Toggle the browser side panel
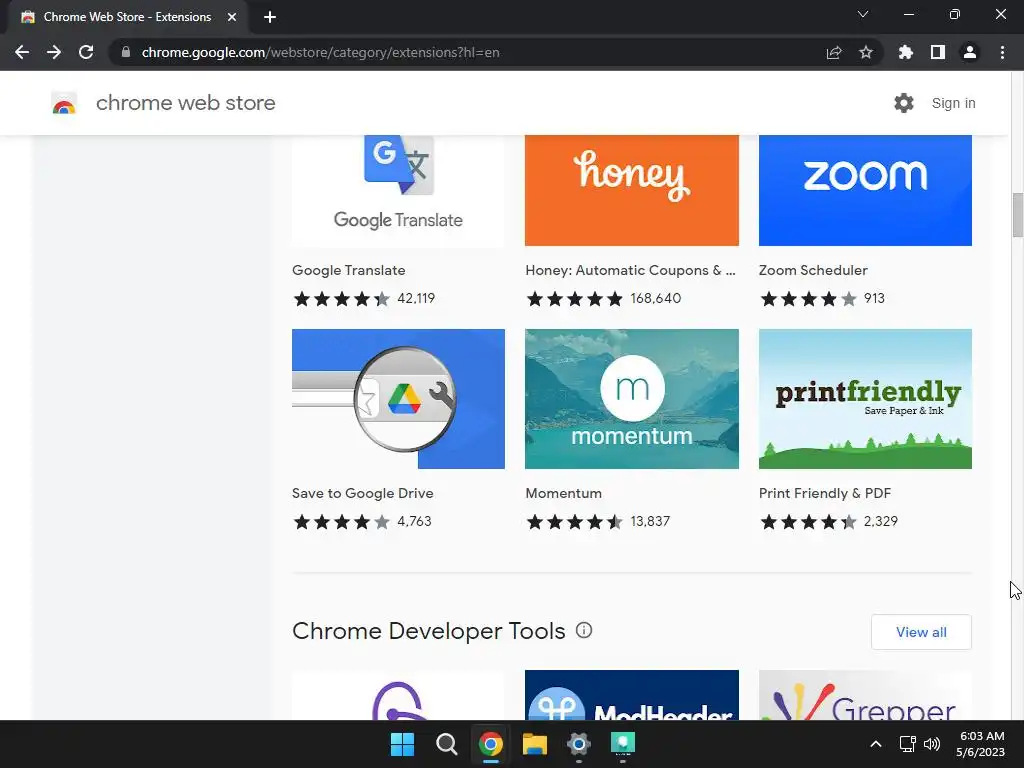1024x768 pixels. coord(938,52)
